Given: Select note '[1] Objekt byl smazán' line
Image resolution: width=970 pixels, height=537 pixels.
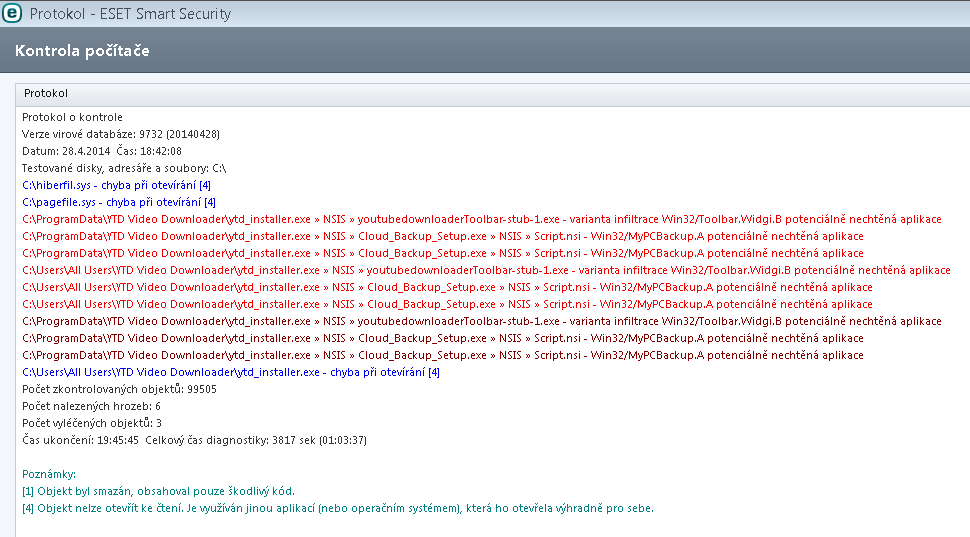Looking at the screenshot, I should coord(158,491).
